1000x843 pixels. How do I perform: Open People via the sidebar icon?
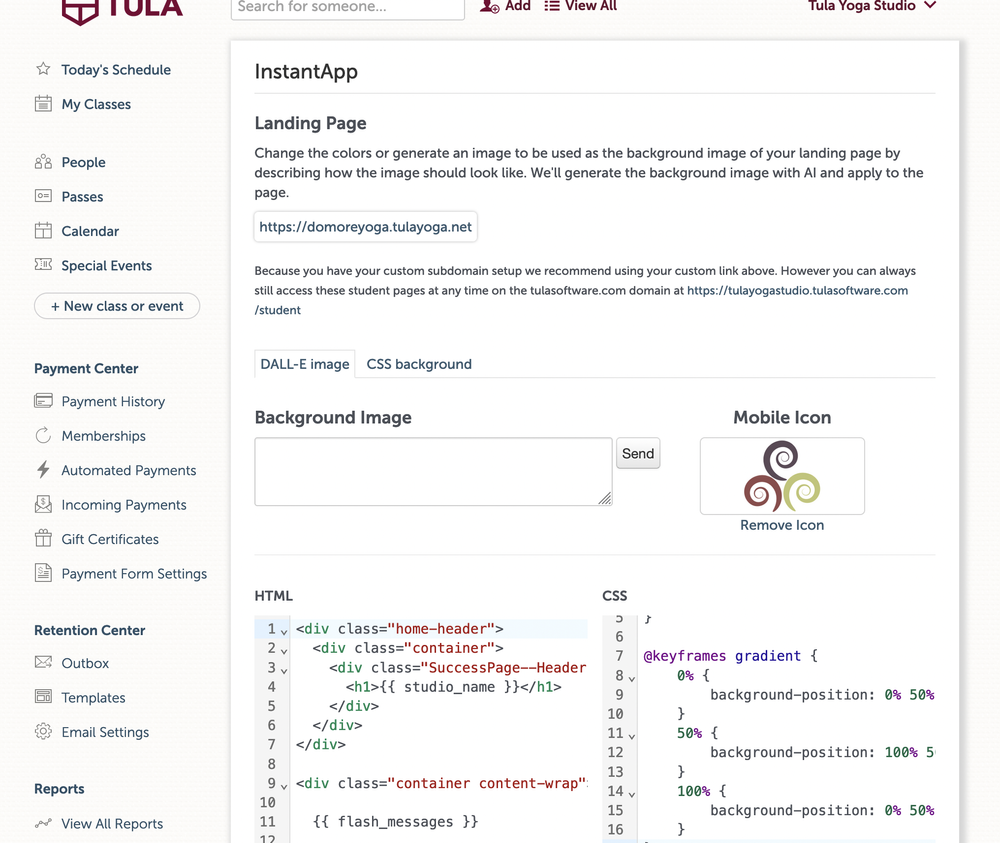point(43,161)
